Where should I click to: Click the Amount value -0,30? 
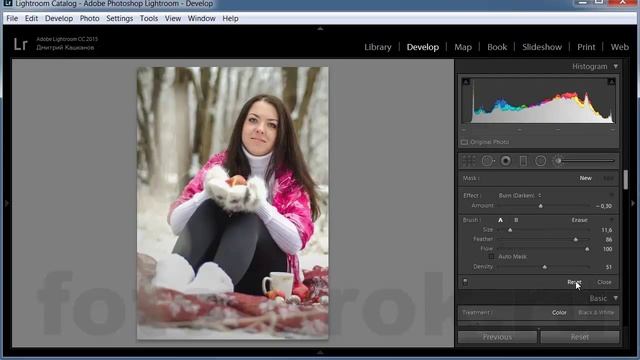tap(604, 206)
